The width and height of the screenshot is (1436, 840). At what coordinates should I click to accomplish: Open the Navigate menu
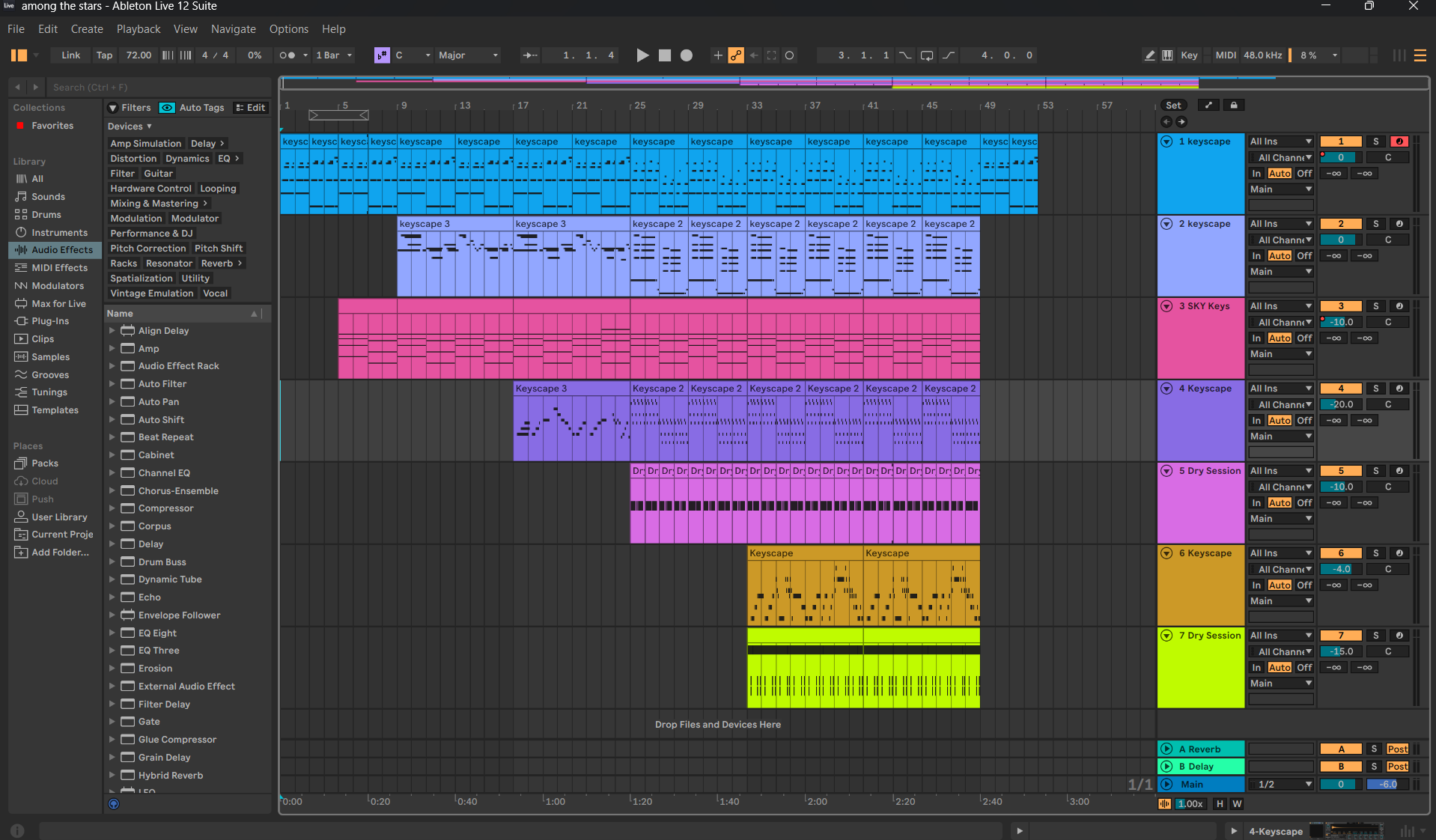coord(234,29)
